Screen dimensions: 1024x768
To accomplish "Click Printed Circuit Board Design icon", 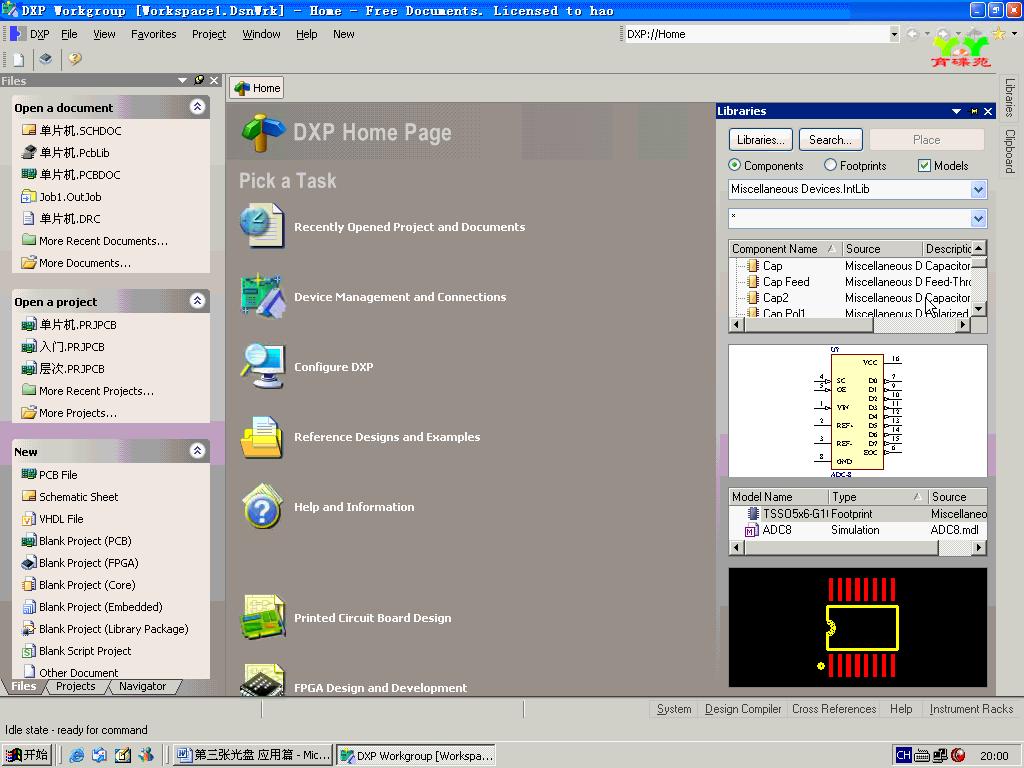I will click(x=262, y=617).
